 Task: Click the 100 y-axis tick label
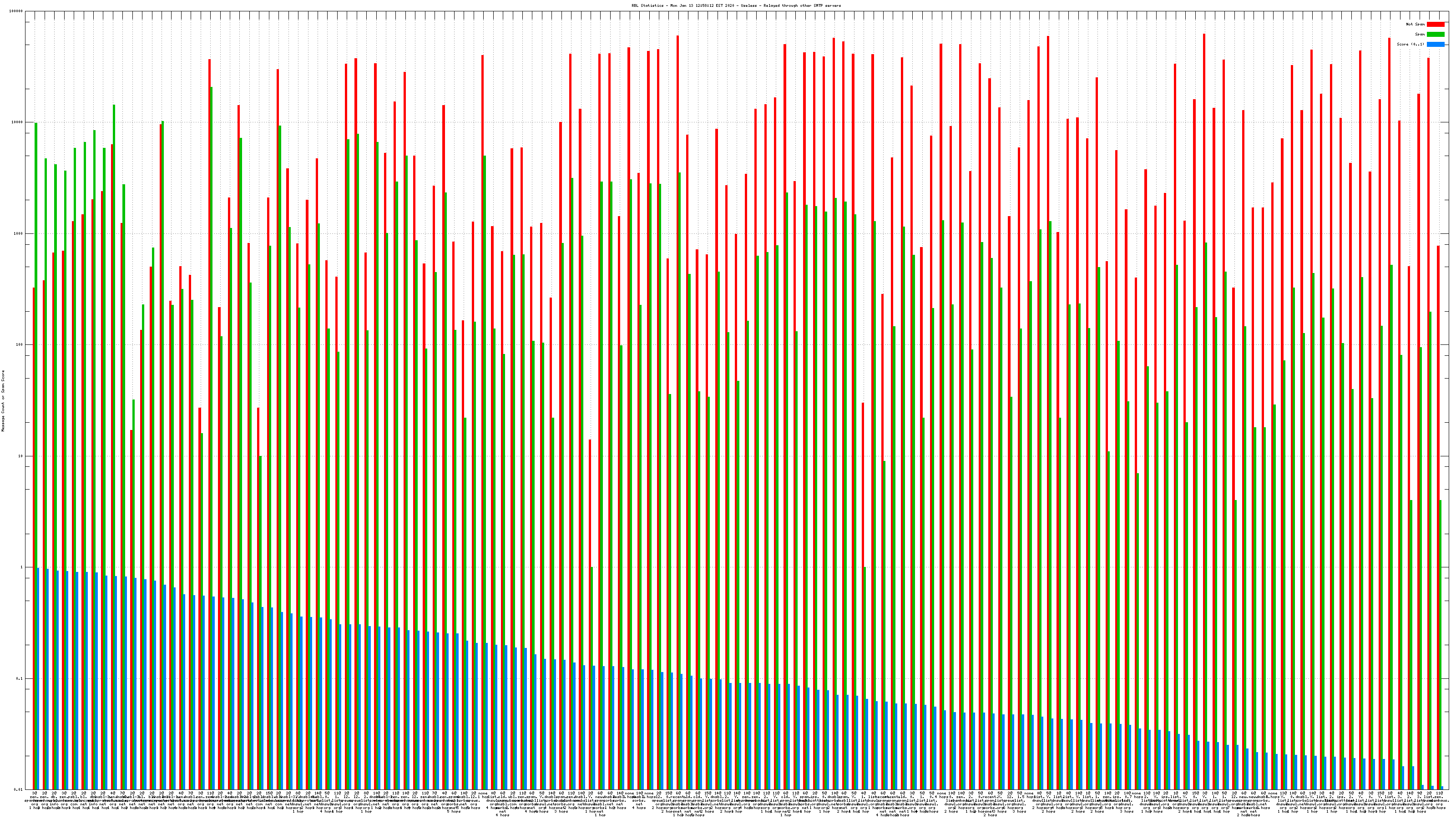(x=20, y=345)
